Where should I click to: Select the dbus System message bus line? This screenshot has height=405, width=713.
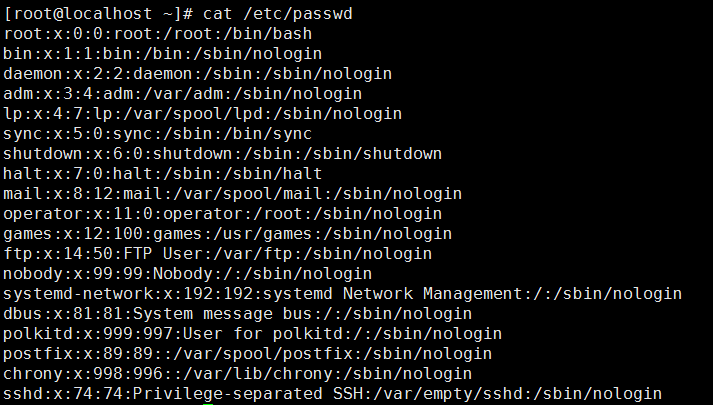(x=238, y=314)
